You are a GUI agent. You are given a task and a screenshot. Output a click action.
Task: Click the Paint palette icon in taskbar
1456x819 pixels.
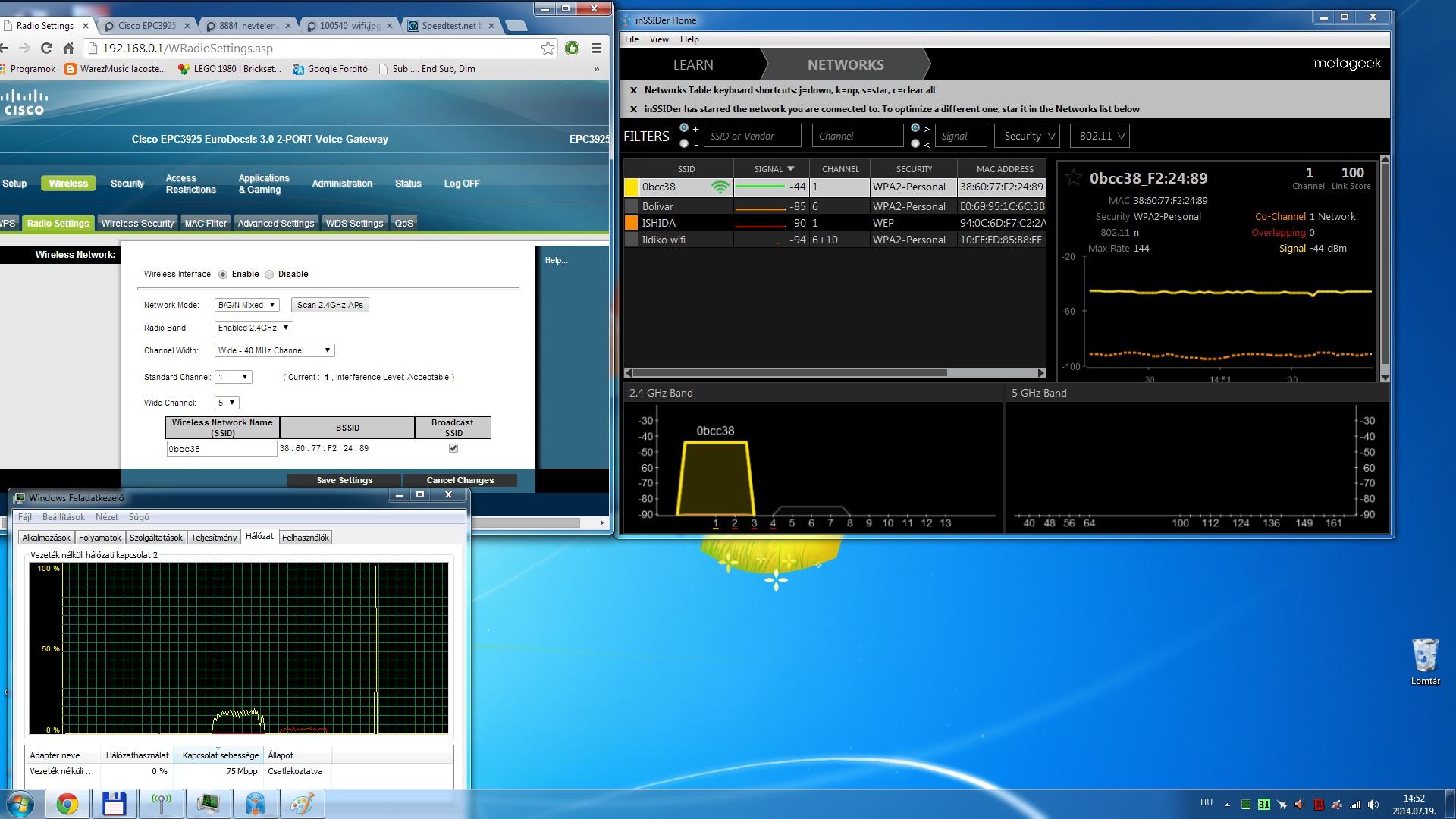click(x=302, y=804)
